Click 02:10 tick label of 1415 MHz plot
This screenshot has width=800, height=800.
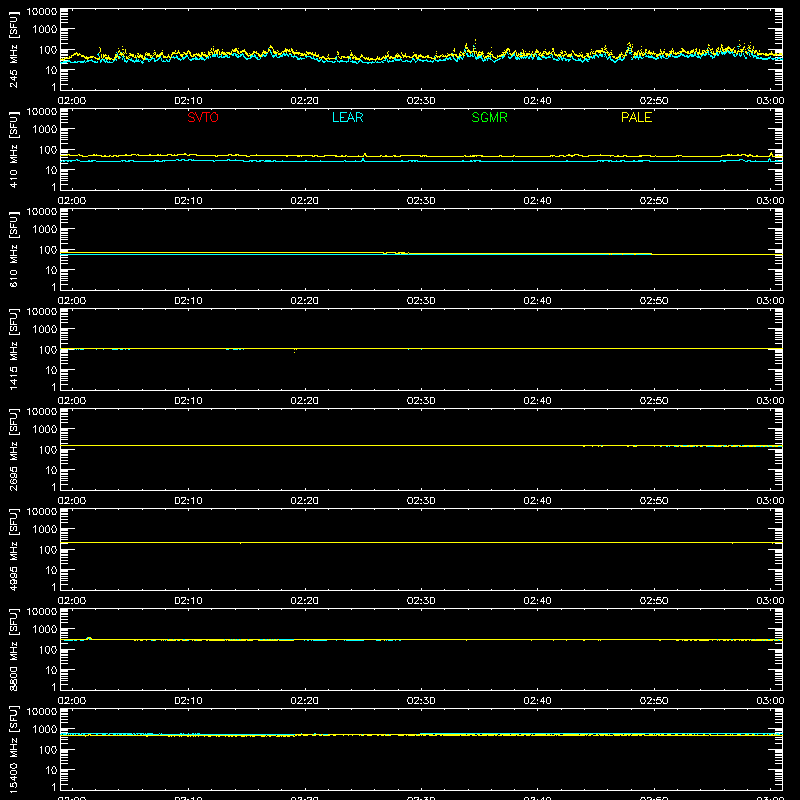click(188, 401)
